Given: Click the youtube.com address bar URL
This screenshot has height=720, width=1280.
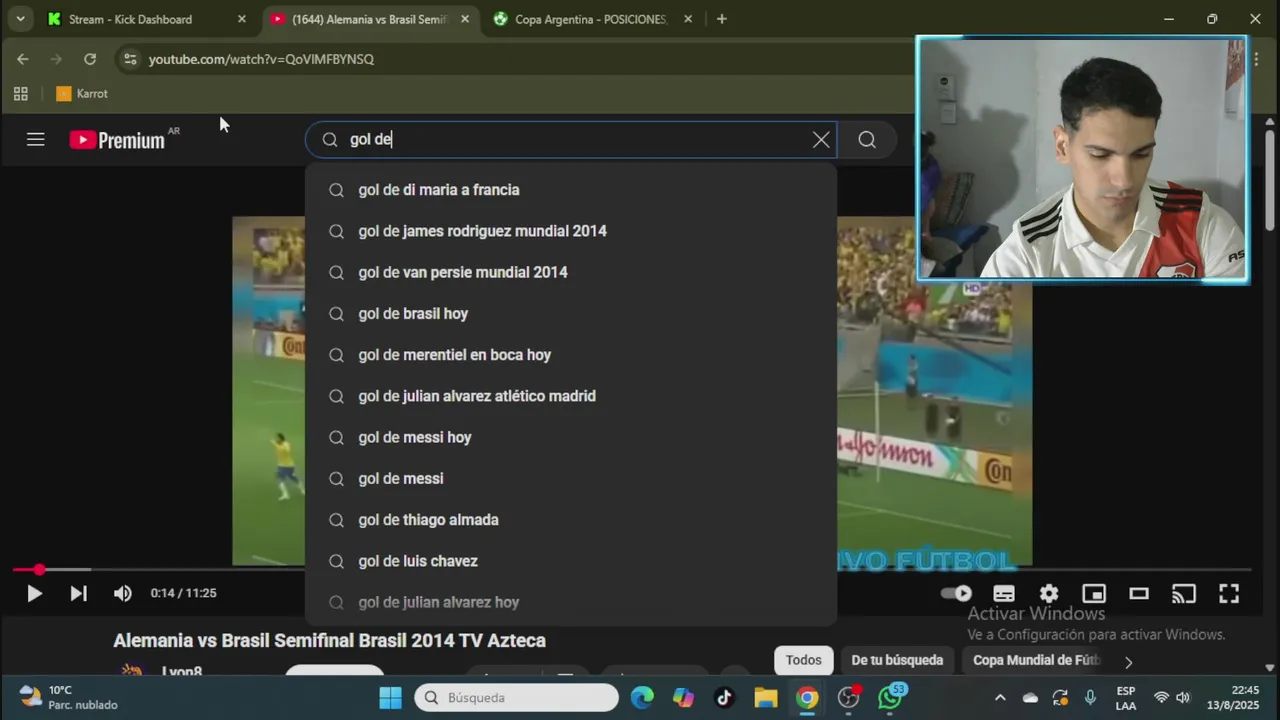Looking at the screenshot, I should click(x=261, y=59).
